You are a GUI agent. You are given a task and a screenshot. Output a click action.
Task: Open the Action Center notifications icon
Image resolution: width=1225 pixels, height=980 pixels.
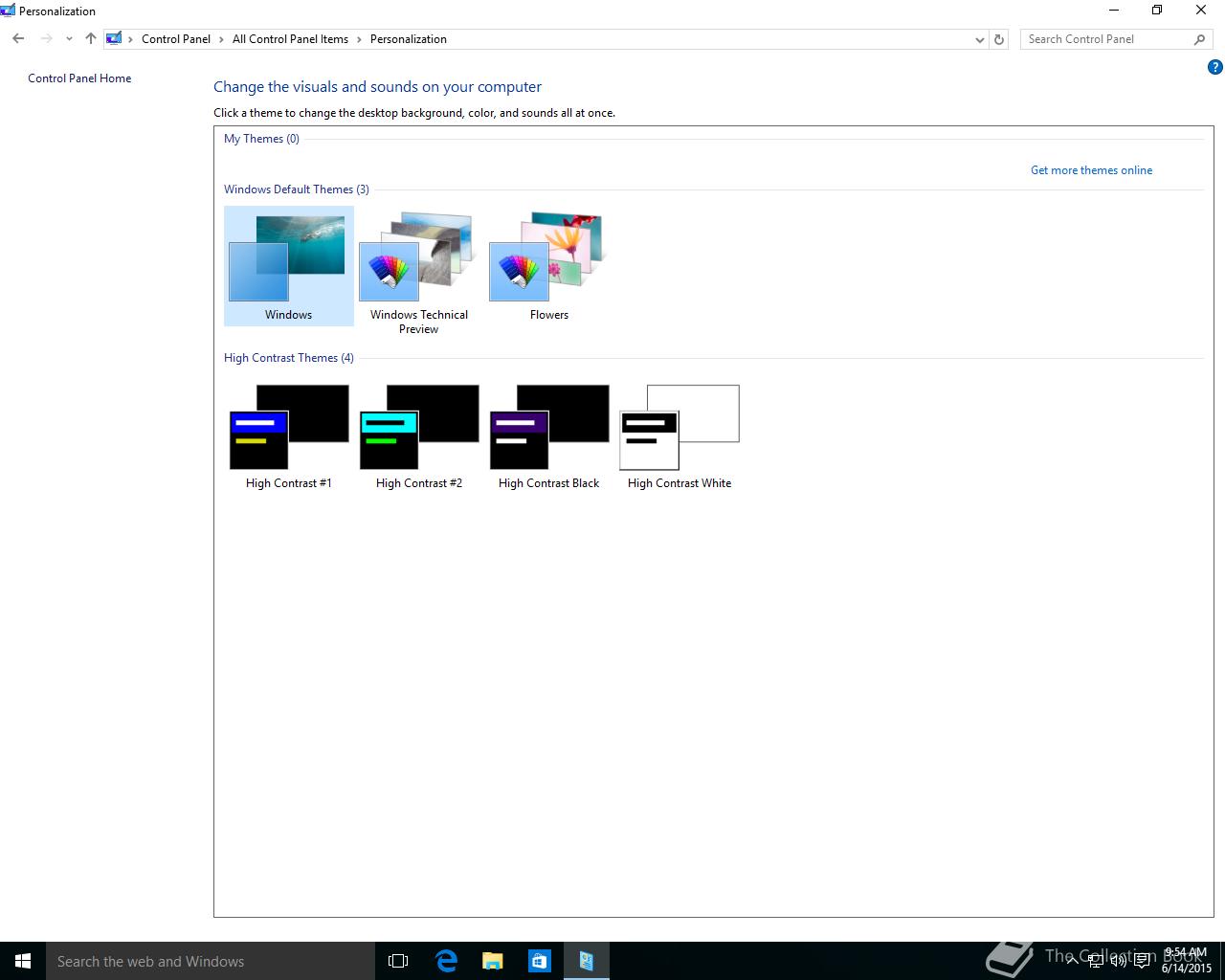coord(1142,961)
